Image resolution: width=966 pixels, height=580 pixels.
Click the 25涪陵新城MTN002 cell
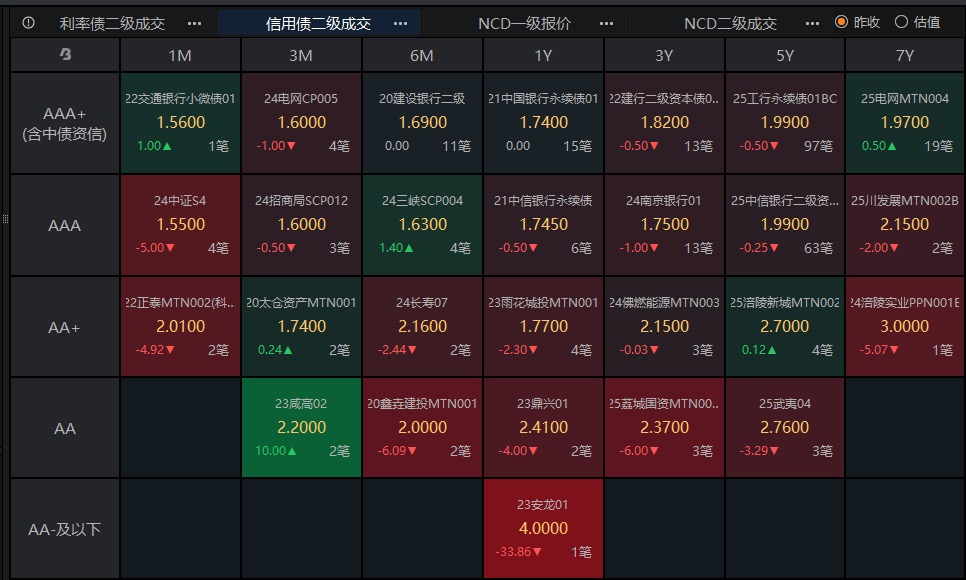pyautogui.click(x=785, y=327)
